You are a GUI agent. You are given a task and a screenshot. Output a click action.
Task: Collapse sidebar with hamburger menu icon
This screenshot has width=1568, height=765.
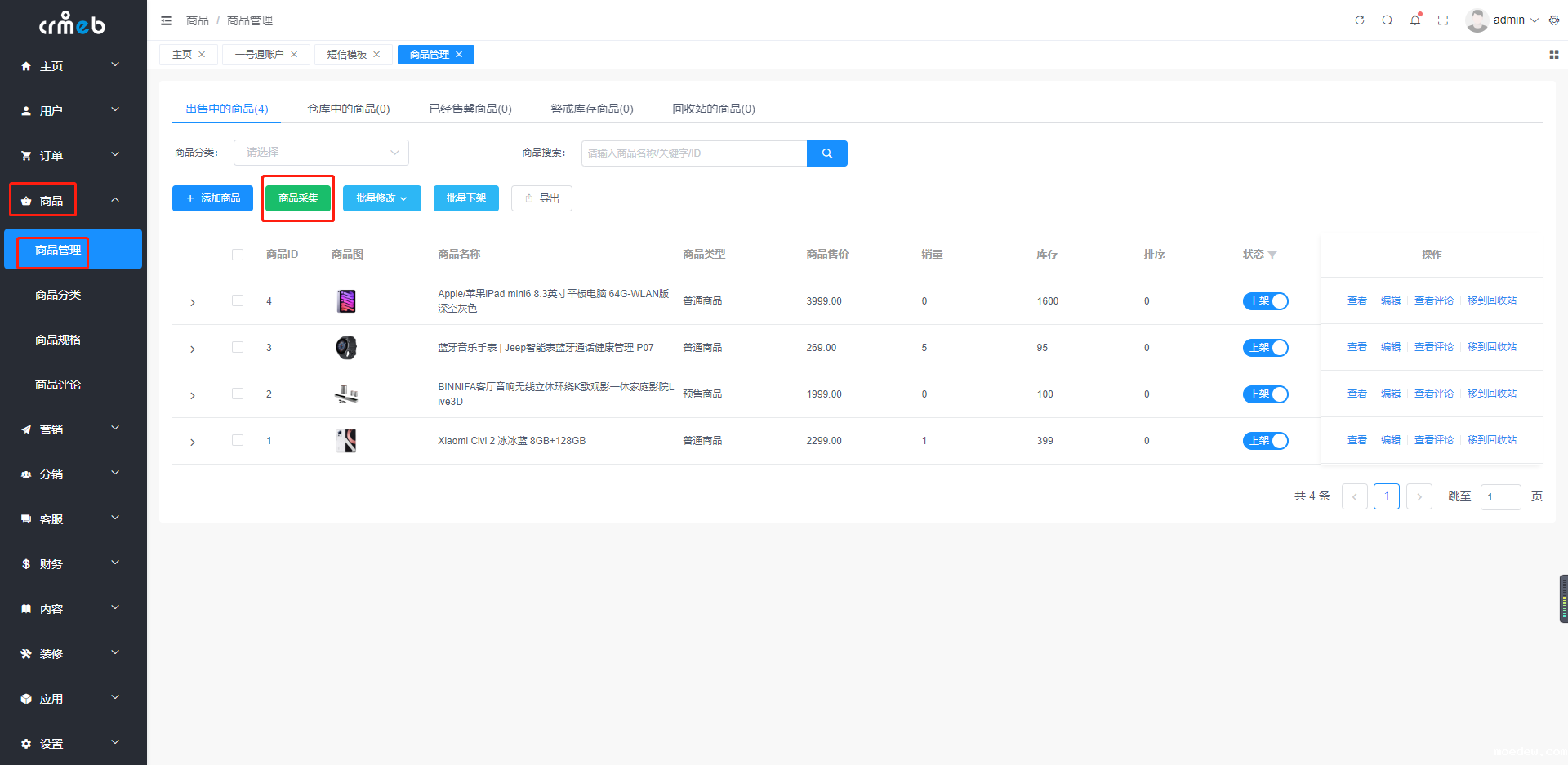(x=167, y=20)
